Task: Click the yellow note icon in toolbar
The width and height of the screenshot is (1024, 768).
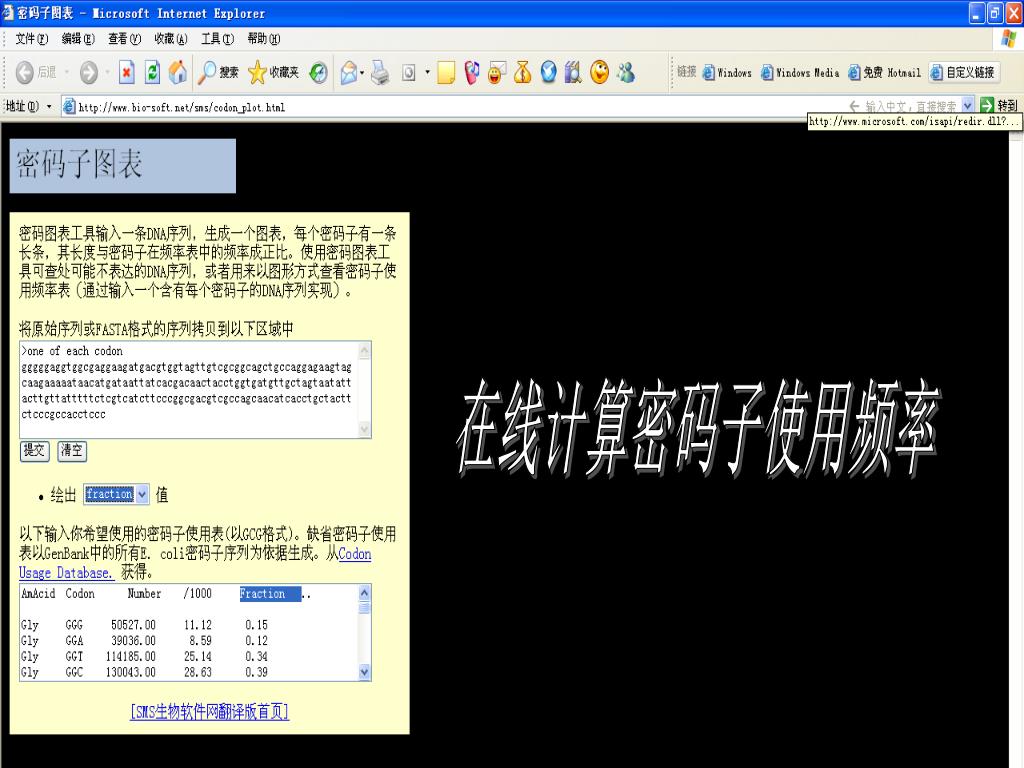Action: (447, 72)
